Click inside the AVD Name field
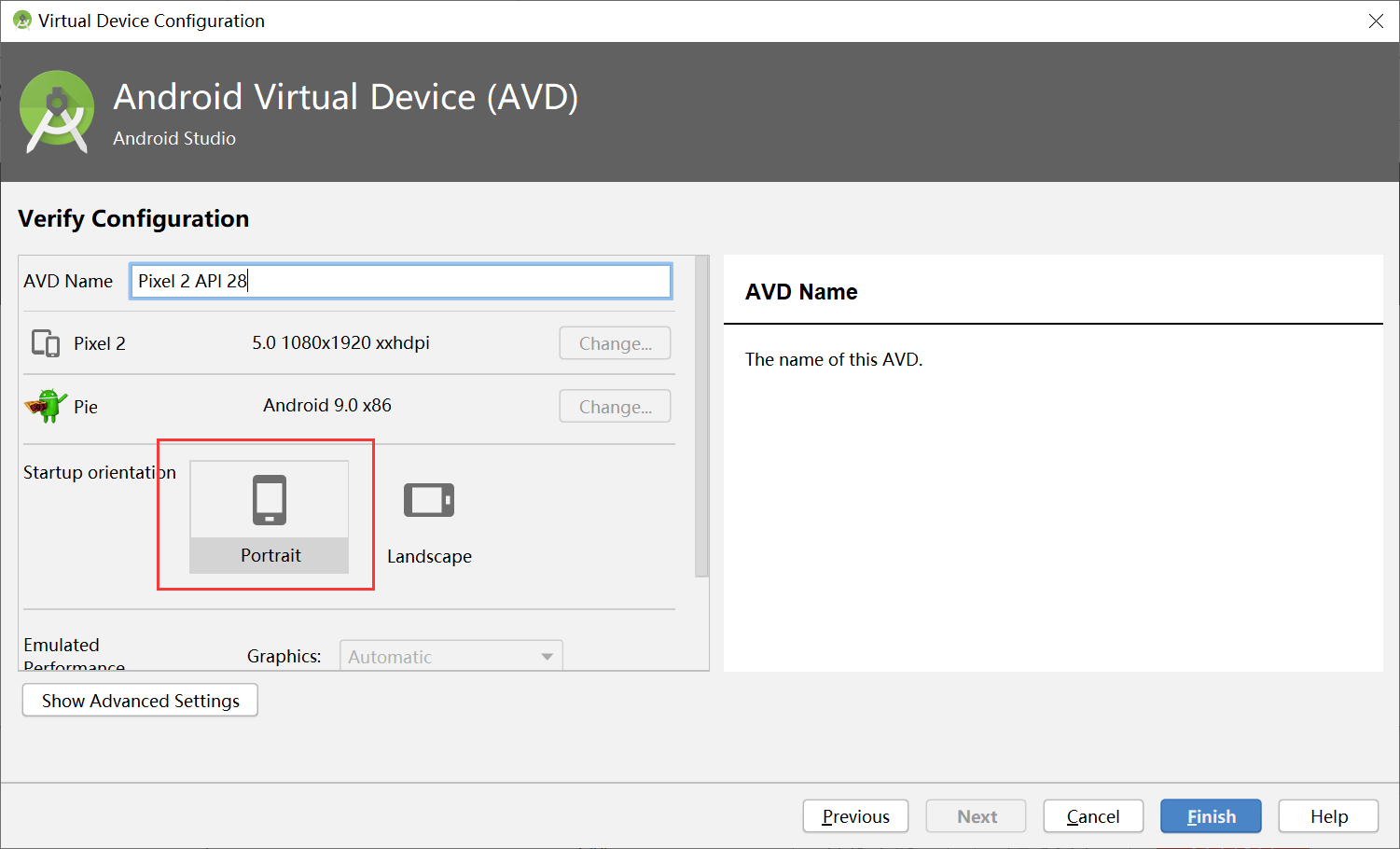 click(401, 281)
